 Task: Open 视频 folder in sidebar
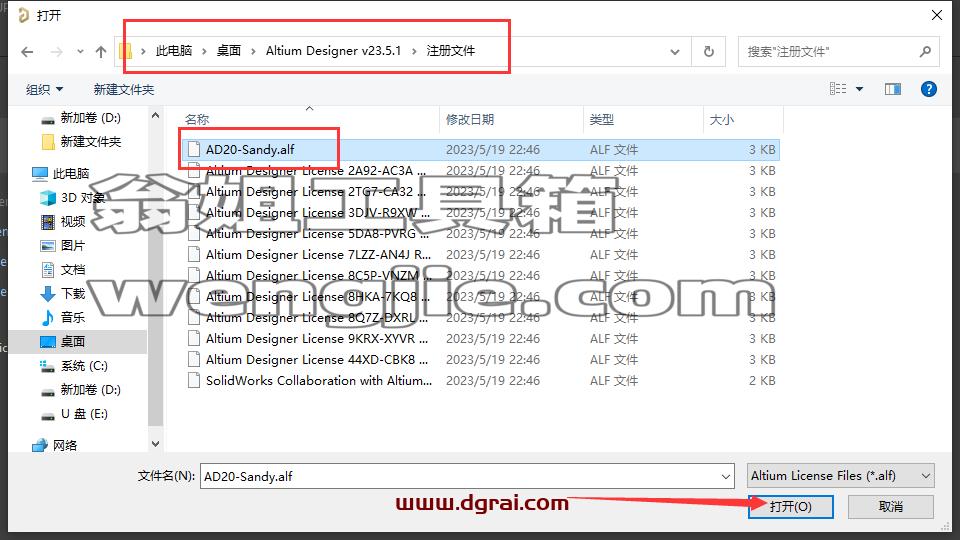tap(63, 222)
